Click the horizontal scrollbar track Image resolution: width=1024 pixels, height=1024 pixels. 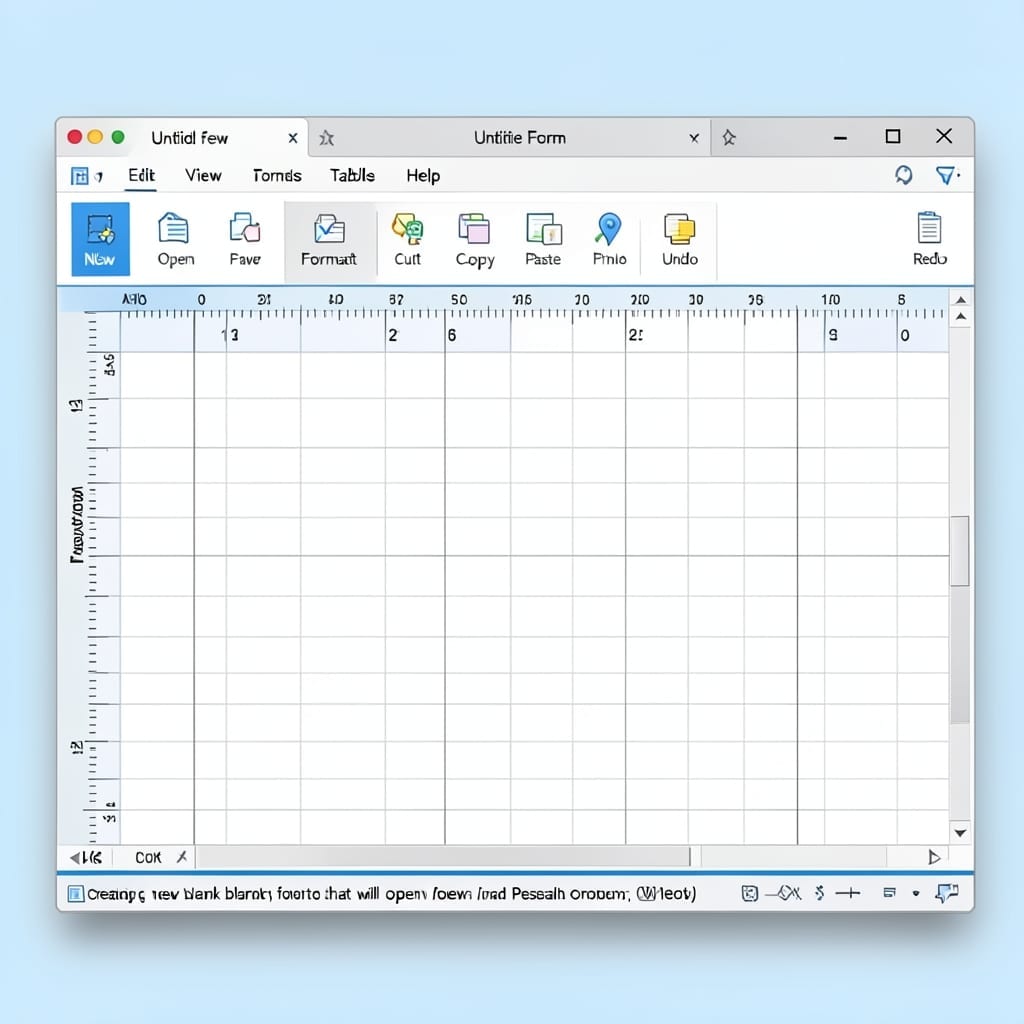793,857
